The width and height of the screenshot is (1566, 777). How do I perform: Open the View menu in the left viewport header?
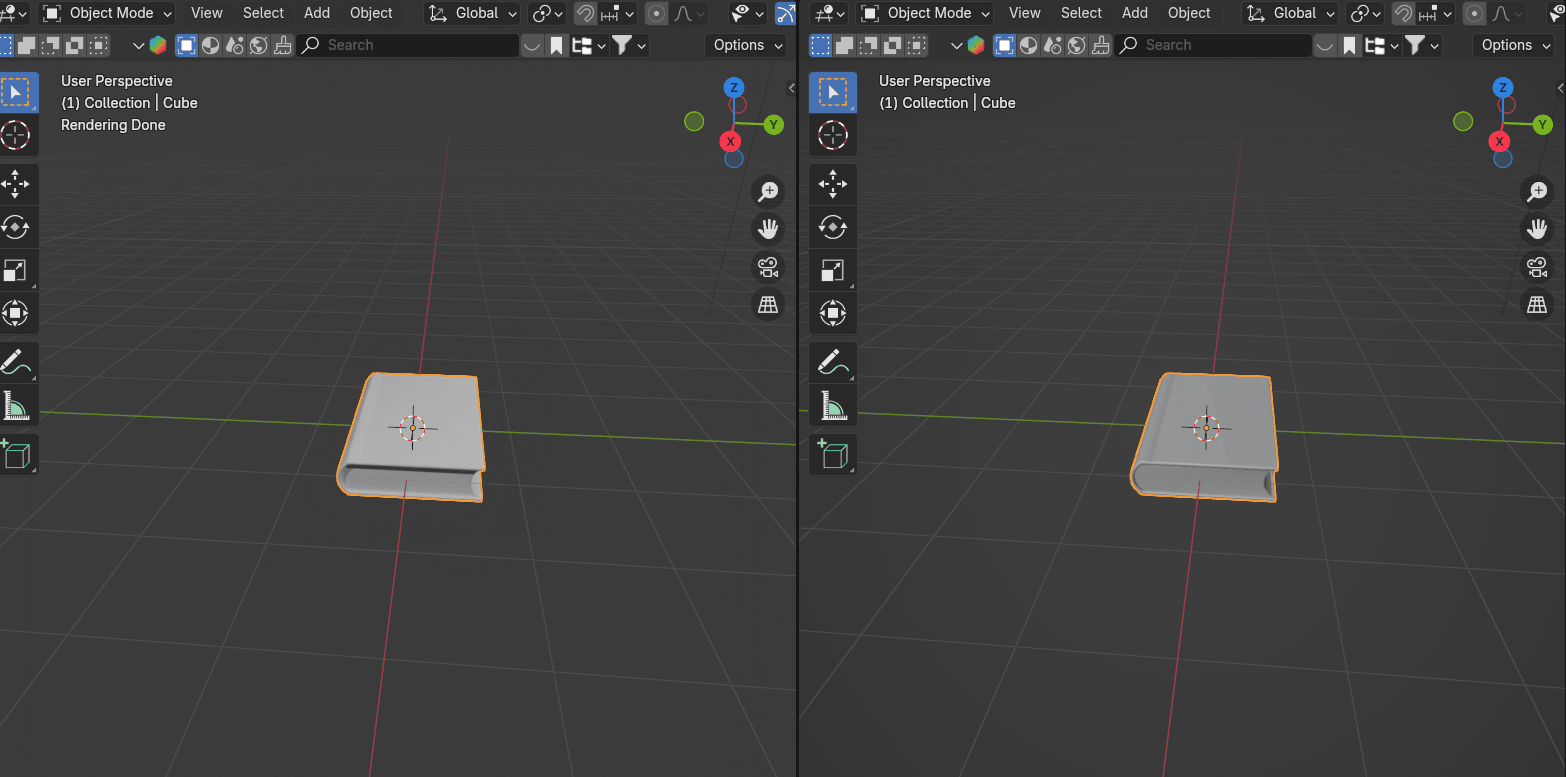(207, 14)
